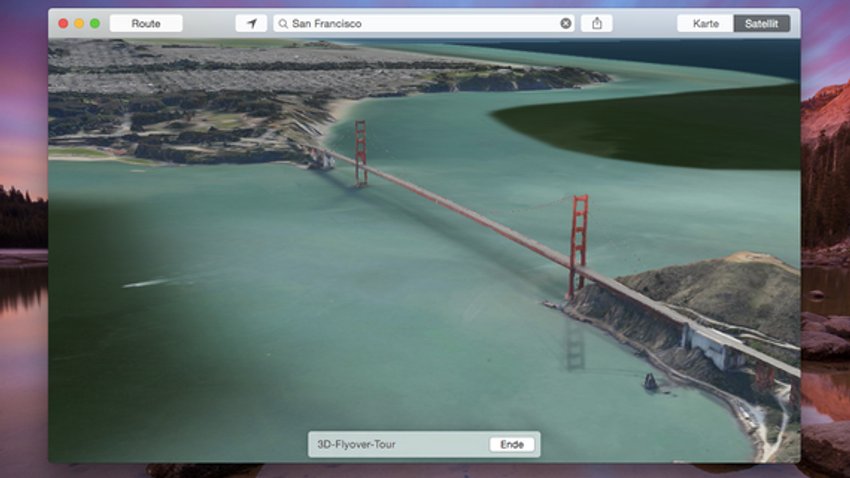The width and height of the screenshot is (850, 478).
Task: End the 3D flyover tour with Ende
Action: point(512,444)
